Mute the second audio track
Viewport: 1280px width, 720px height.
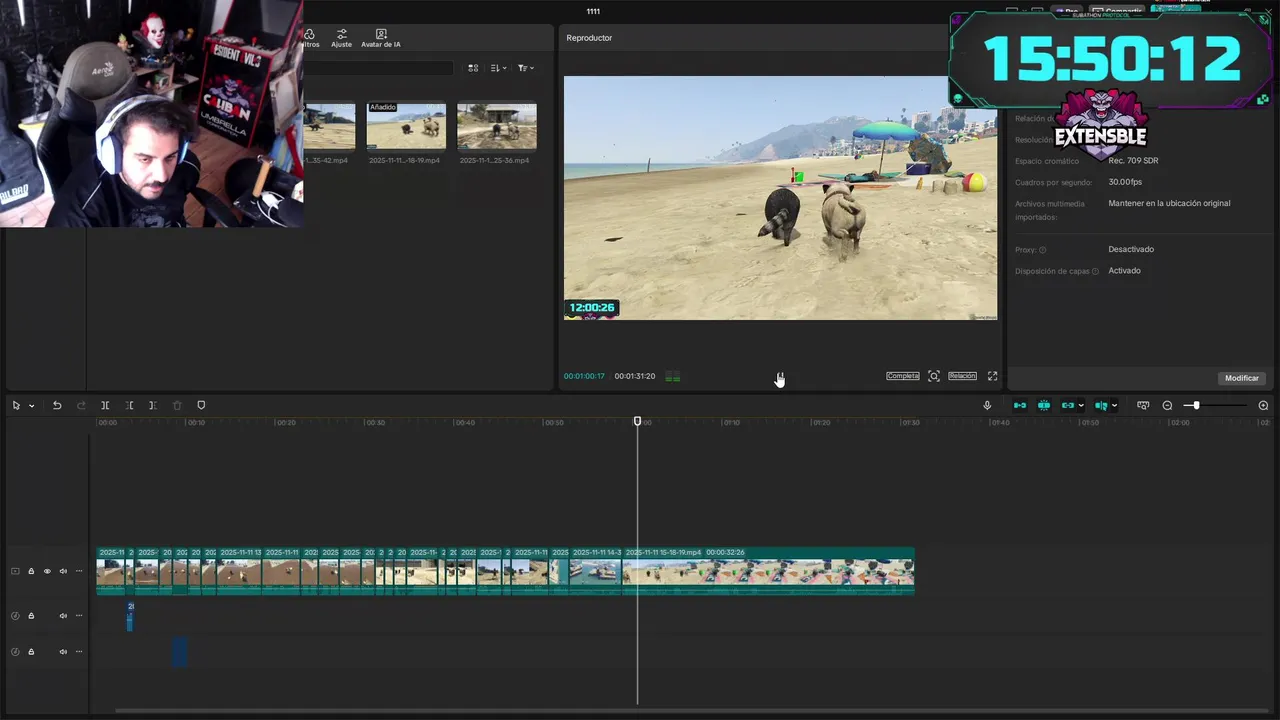pyautogui.click(x=63, y=652)
